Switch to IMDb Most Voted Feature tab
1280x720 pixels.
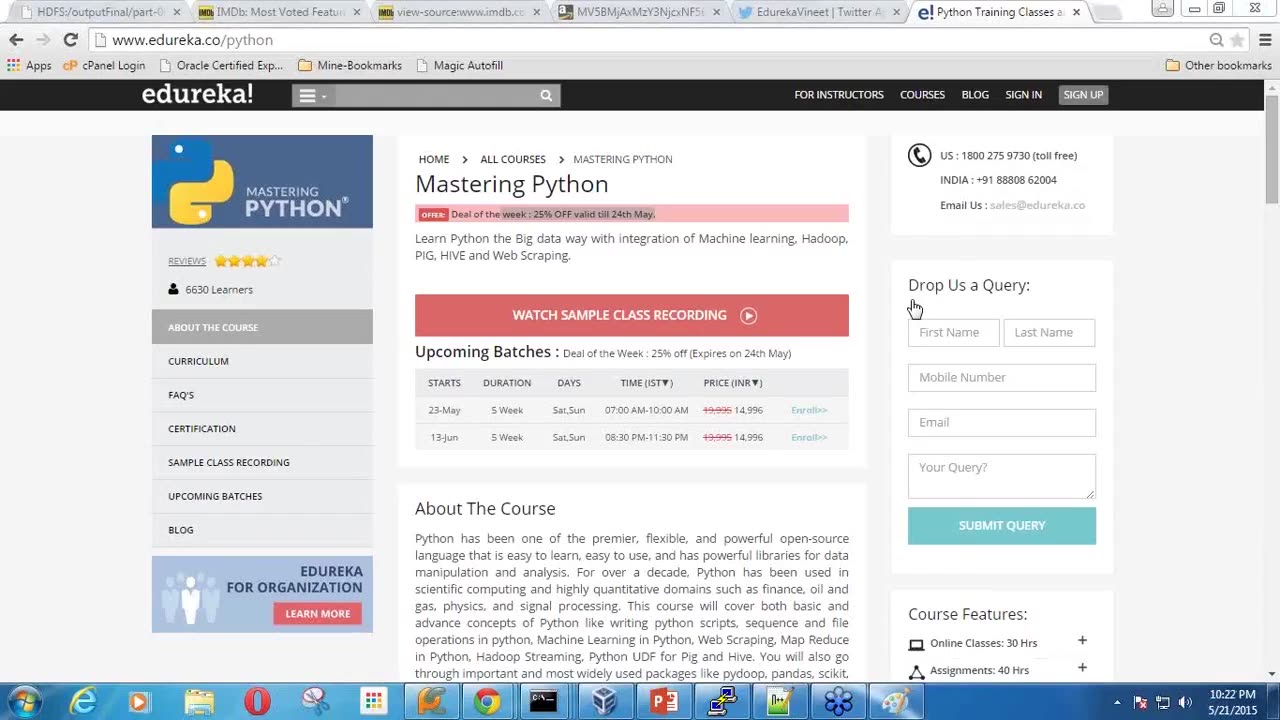pos(280,12)
